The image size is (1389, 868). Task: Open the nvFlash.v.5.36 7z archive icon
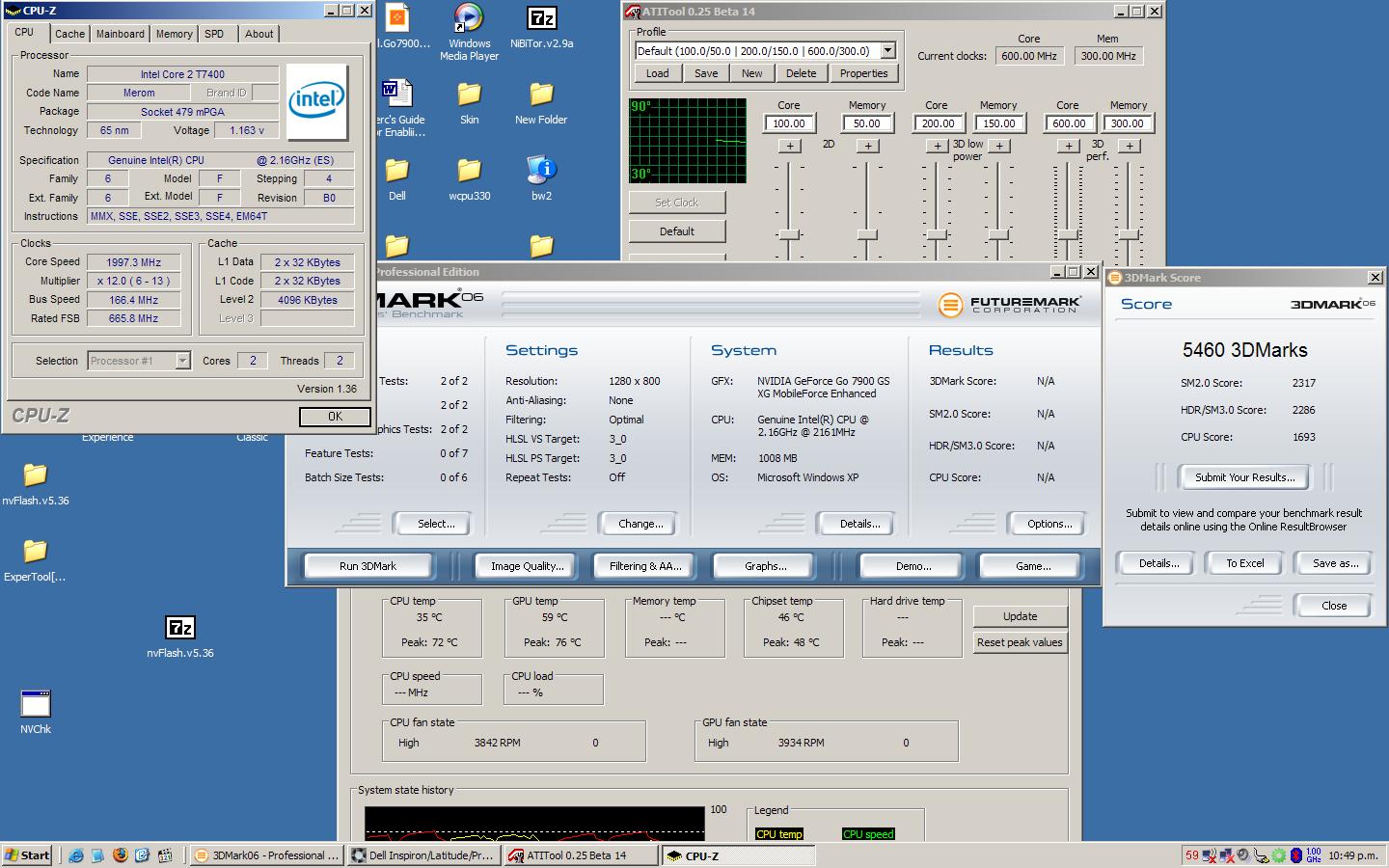[x=180, y=629]
